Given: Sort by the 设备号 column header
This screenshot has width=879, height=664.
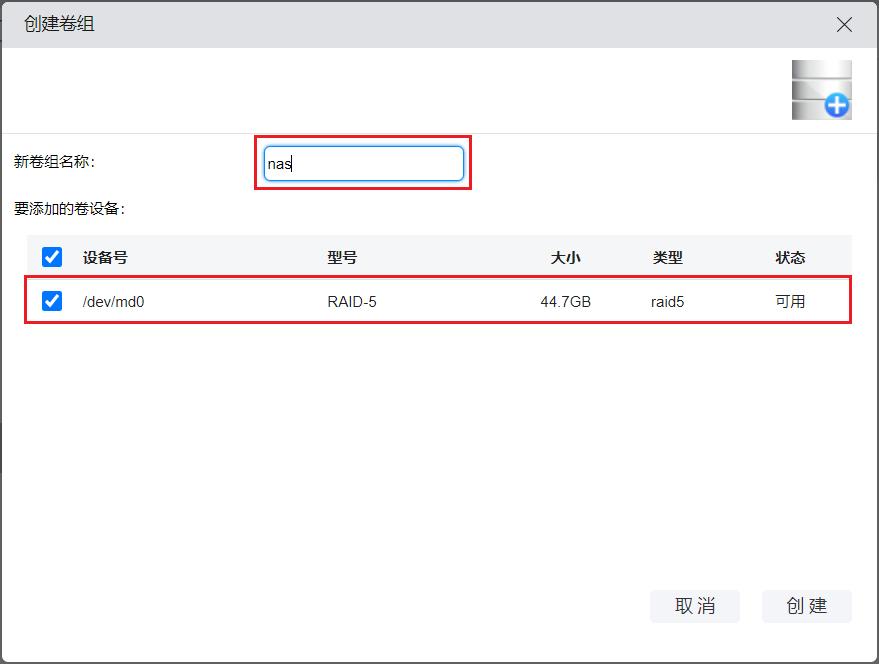Looking at the screenshot, I should 105,257.
